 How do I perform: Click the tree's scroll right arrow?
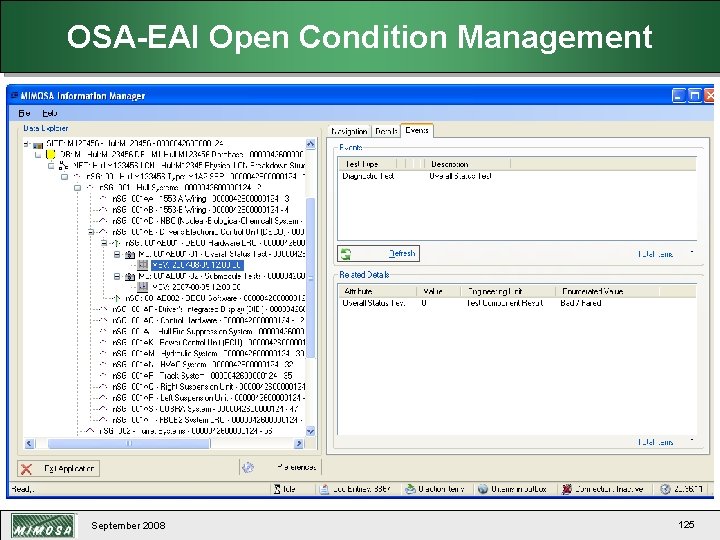tap(299, 444)
